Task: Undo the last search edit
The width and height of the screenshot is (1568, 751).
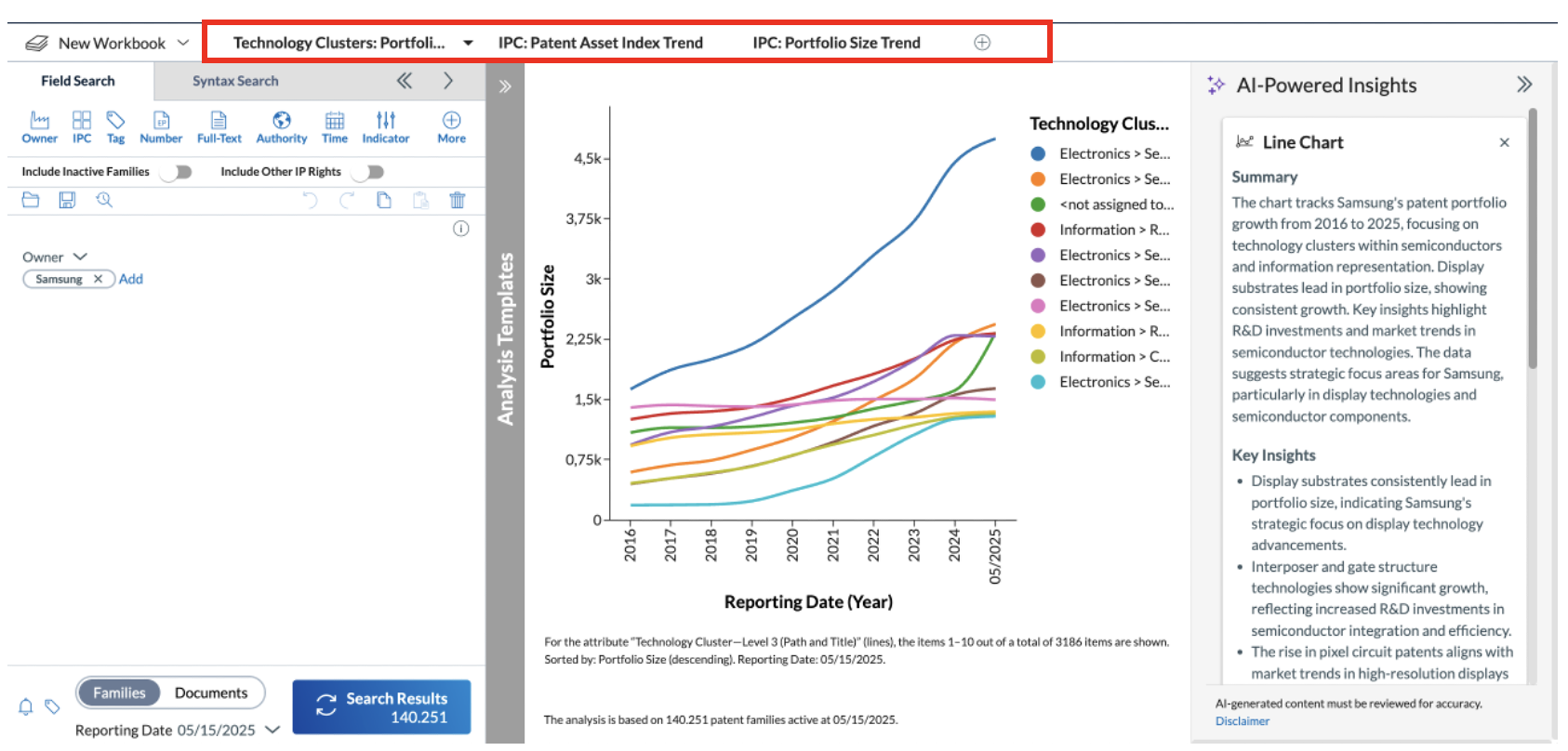Action: [310, 200]
